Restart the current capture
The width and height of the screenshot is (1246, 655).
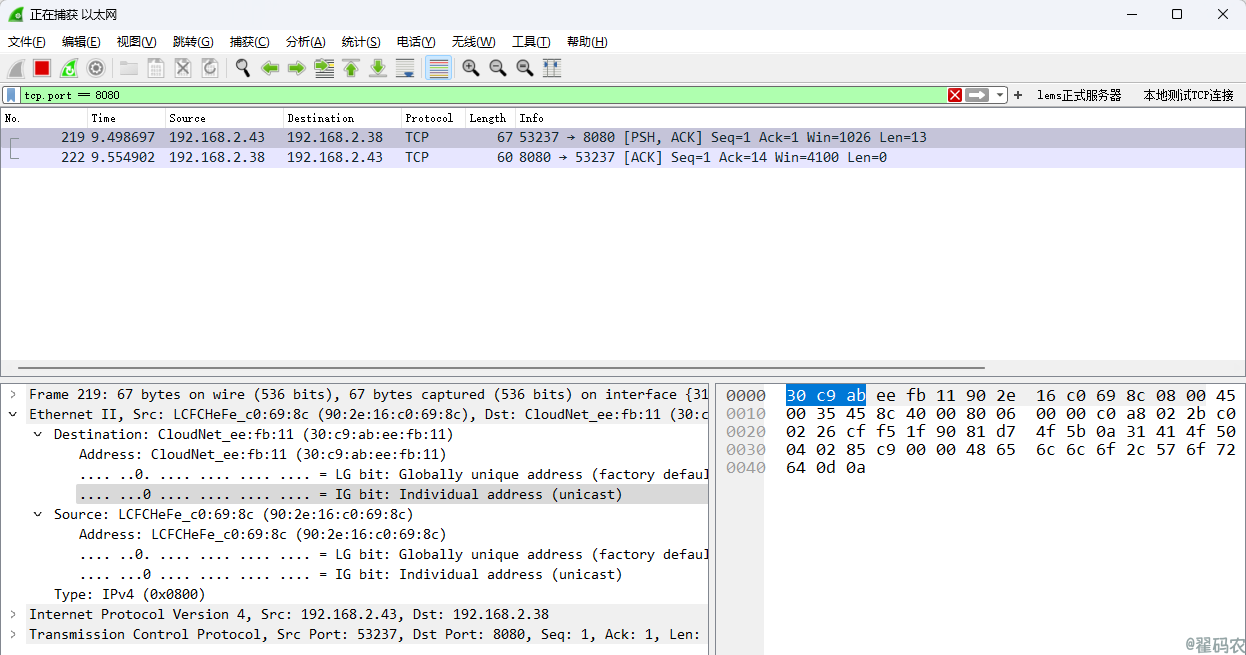[69, 68]
